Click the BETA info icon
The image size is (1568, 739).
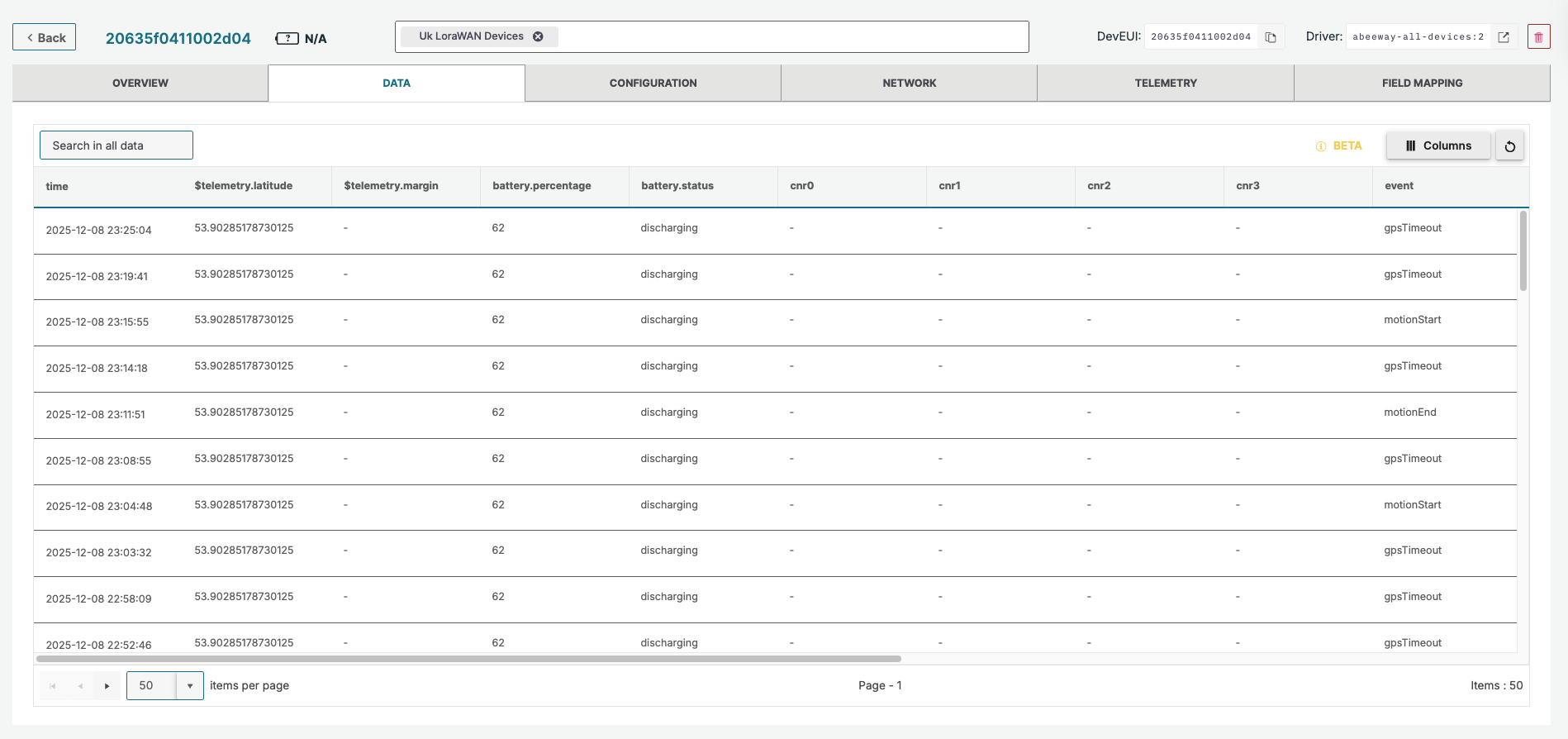click(x=1320, y=146)
